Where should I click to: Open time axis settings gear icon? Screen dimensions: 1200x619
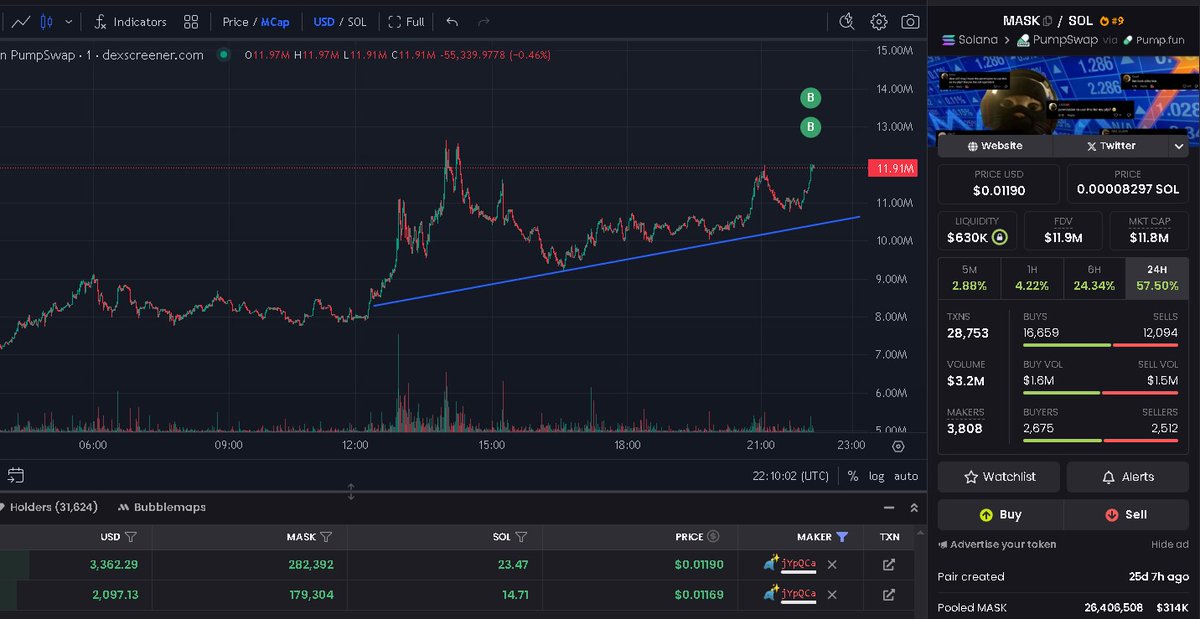pos(898,446)
